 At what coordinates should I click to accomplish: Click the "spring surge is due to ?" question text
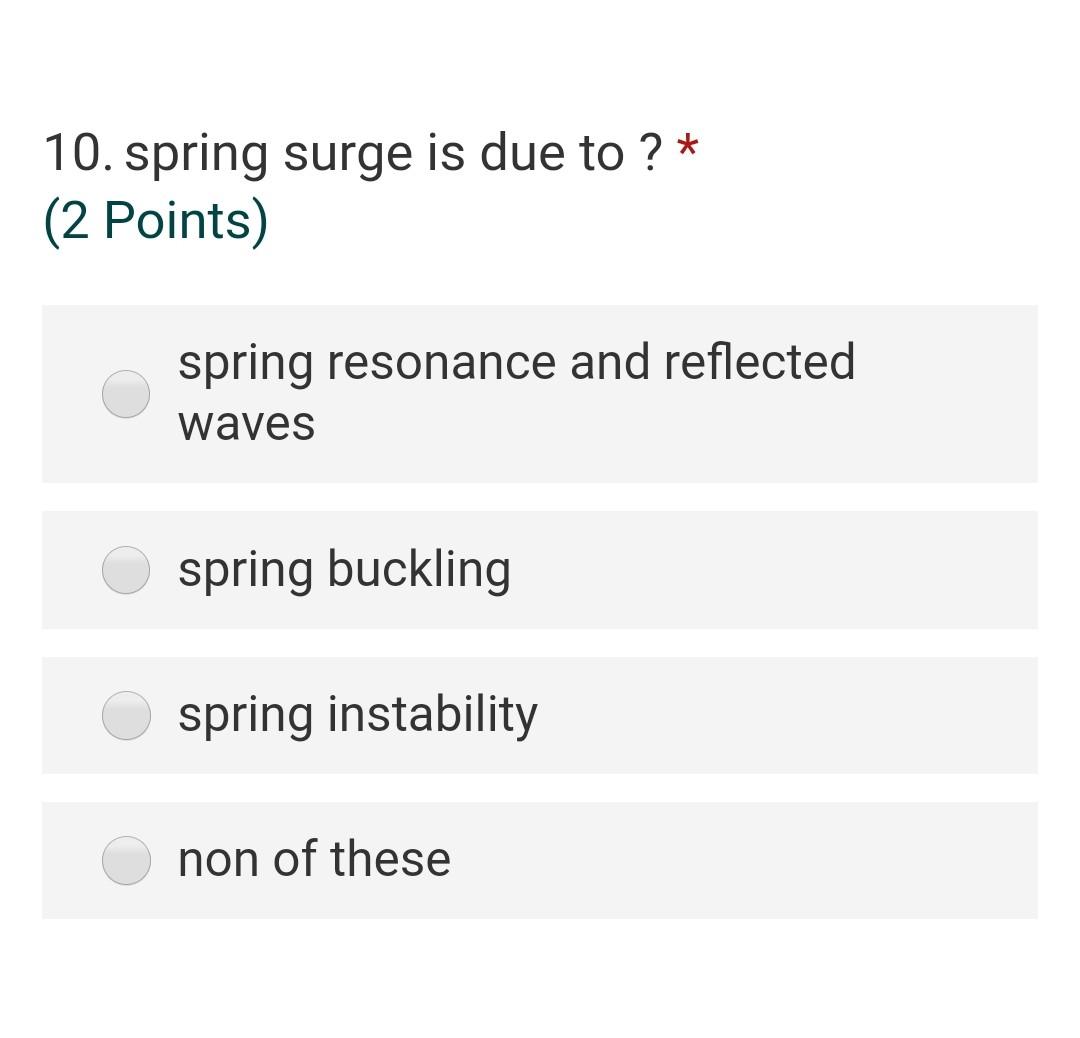393,153
